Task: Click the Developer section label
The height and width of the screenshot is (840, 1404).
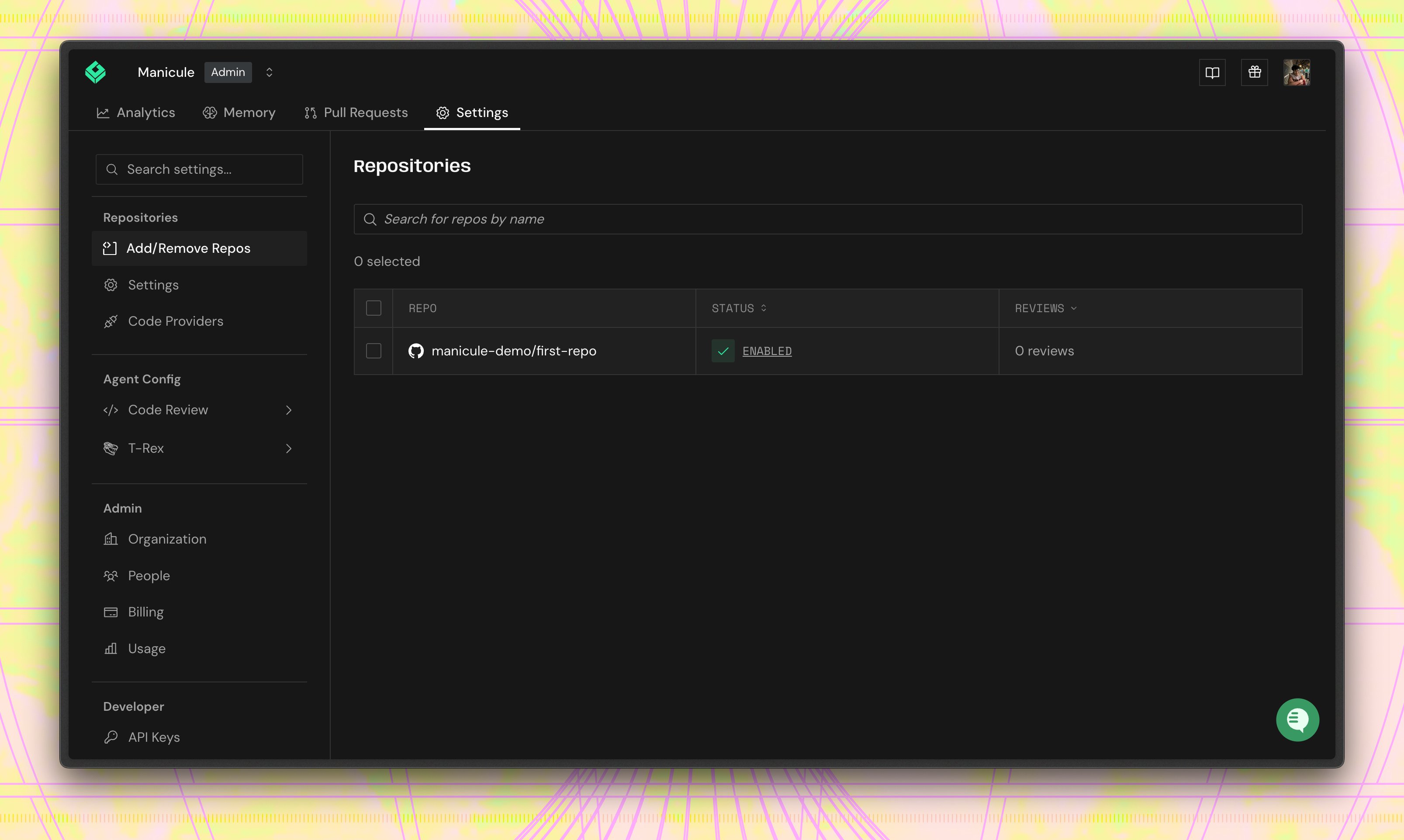Action: coord(134,706)
